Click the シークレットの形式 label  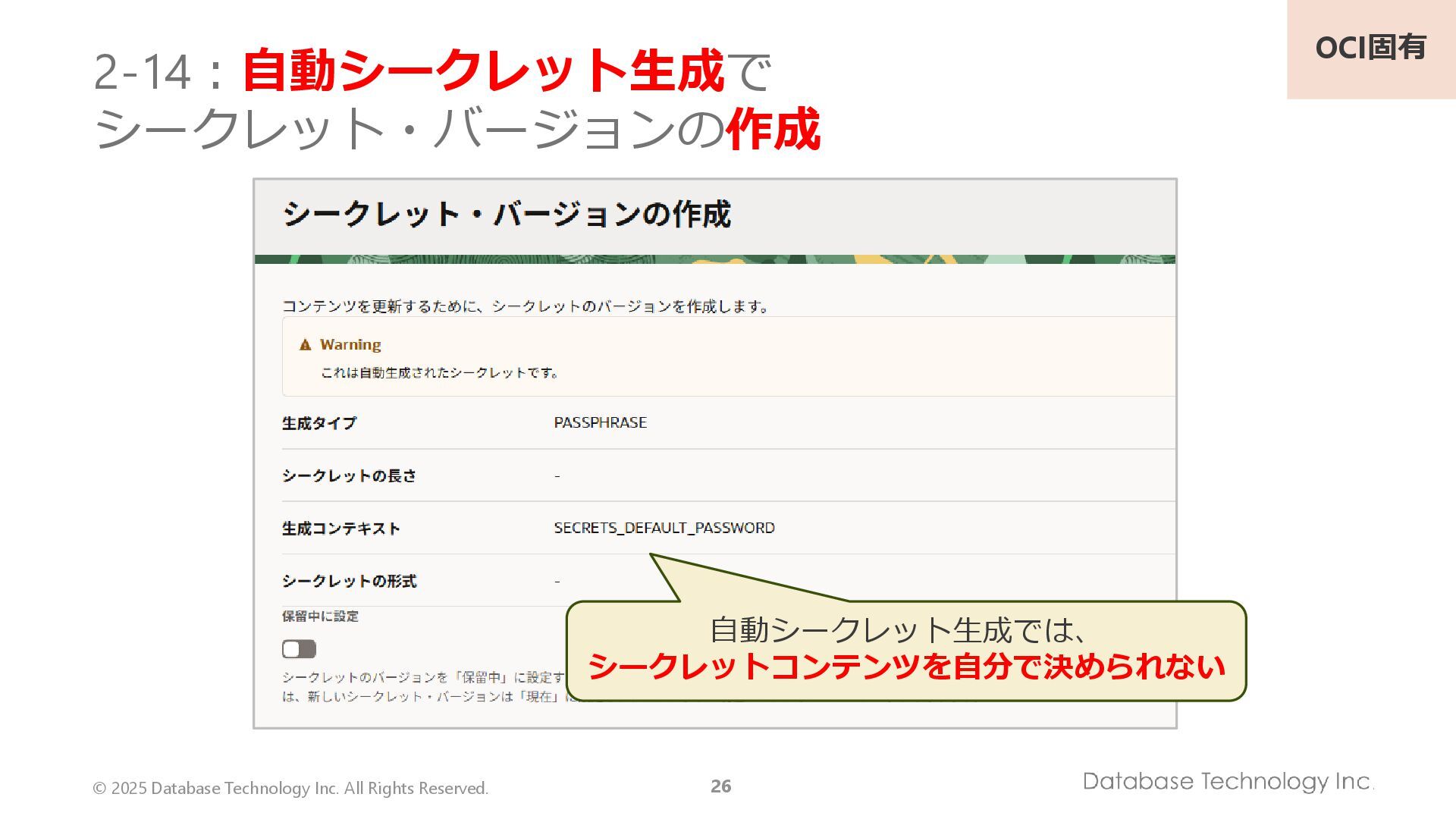point(349,581)
